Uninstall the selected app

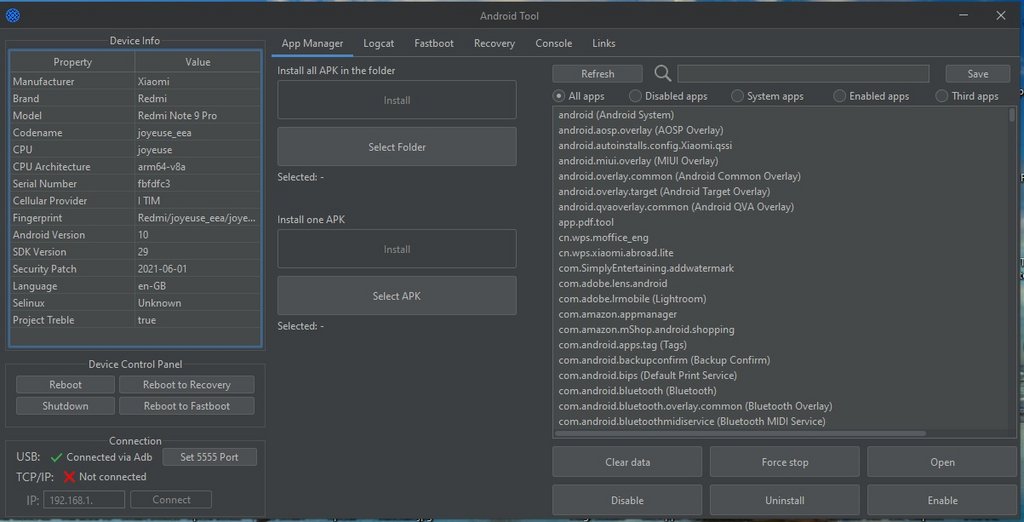coord(785,500)
